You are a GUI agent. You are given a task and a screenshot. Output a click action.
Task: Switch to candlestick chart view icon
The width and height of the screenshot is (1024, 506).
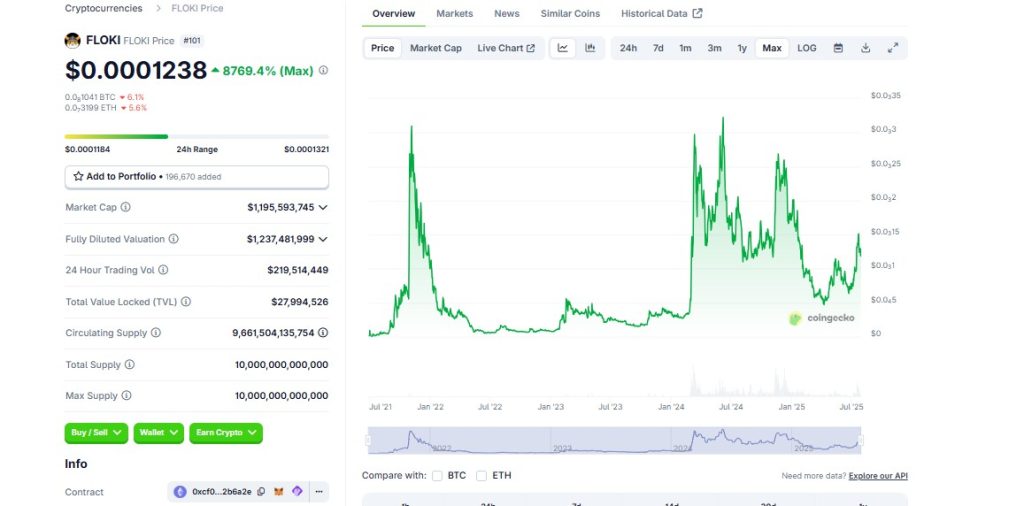click(x=590, y=48)
